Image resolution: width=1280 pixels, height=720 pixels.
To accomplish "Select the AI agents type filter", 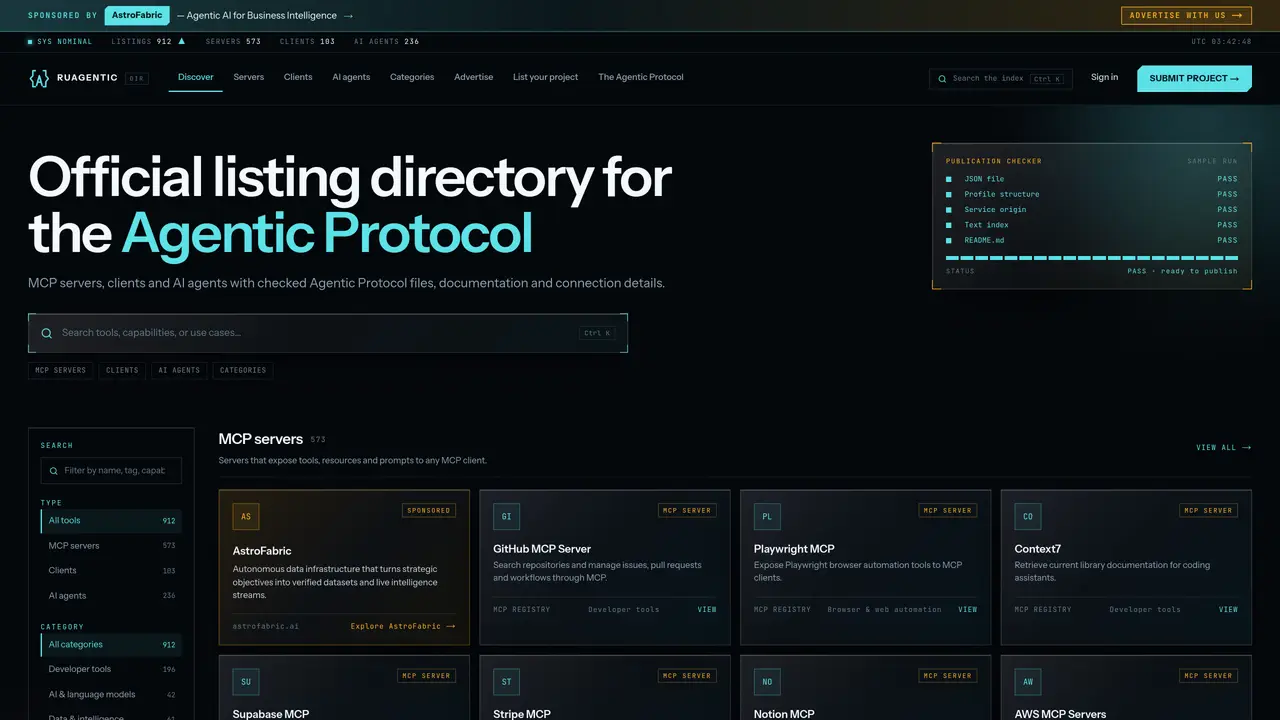I will coord(111,596).
